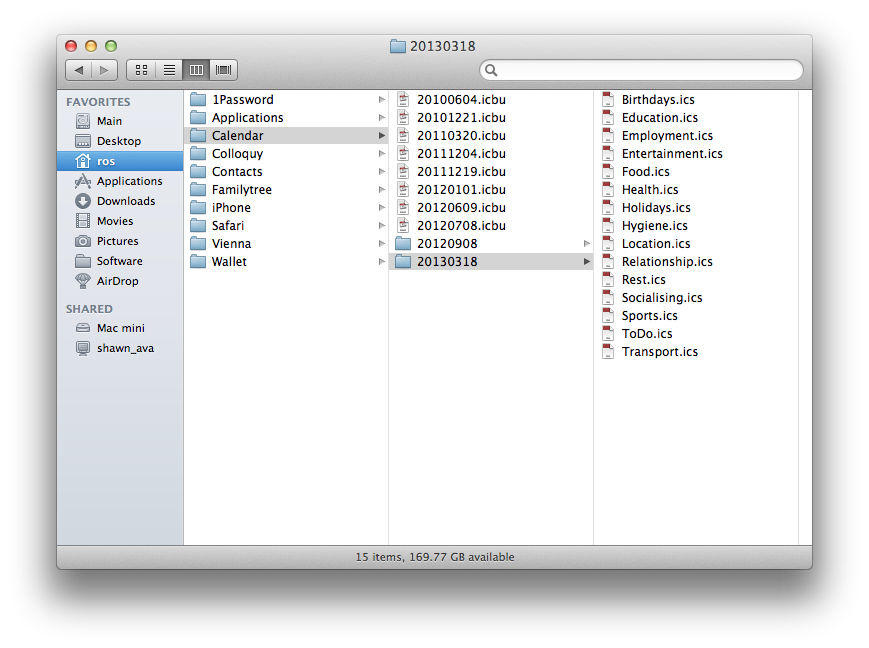The width and height of the screenshot is (869, 648).
Task: Select the iPhone folder icon
Action: click(198, 208)
